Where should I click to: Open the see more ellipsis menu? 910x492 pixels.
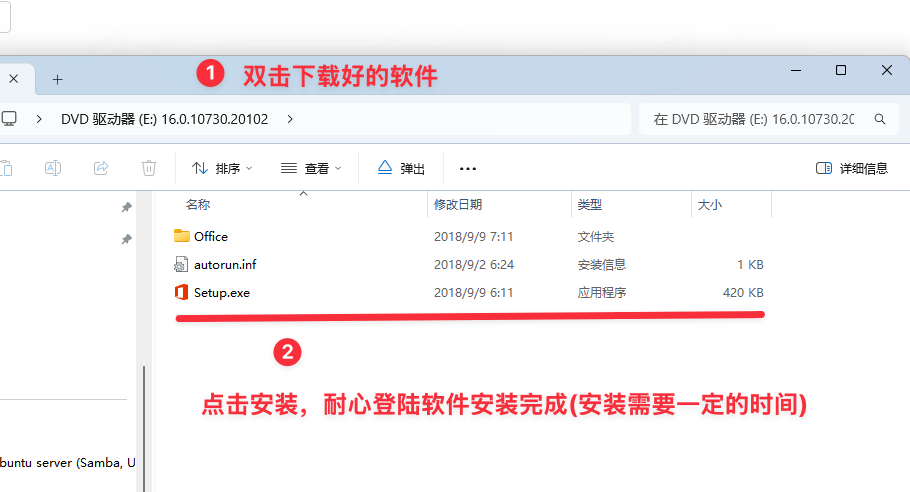(x=467, y=169)
